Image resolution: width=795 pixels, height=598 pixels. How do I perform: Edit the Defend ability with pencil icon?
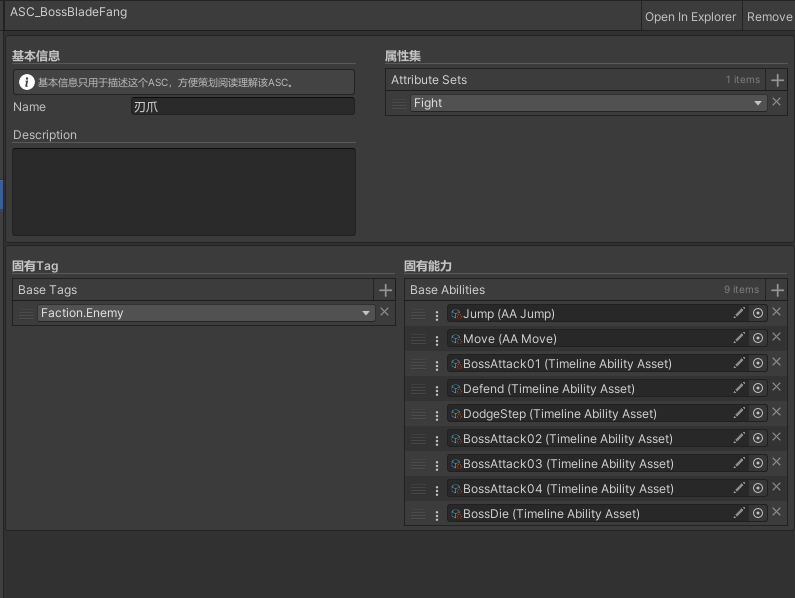739,388
